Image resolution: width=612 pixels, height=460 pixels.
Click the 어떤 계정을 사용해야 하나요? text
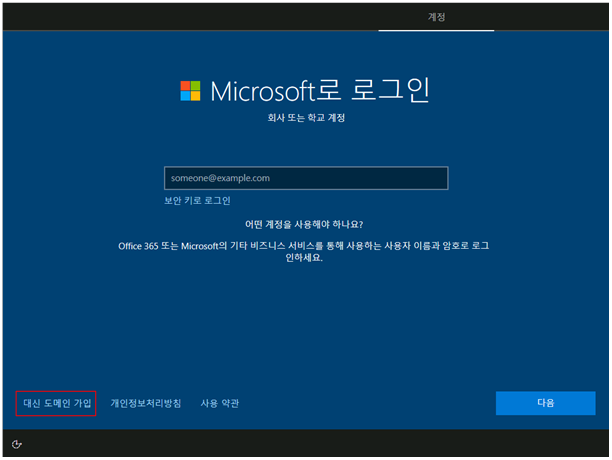coord(304,224)
